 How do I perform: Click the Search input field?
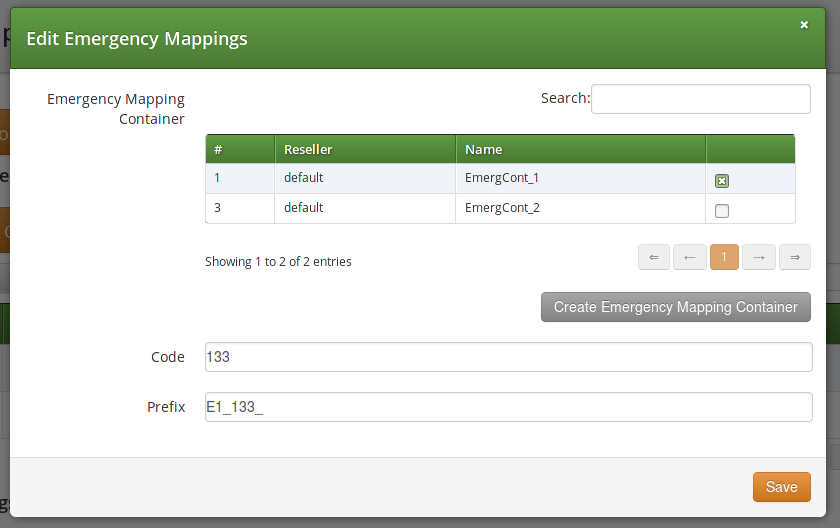pos(700,99)
